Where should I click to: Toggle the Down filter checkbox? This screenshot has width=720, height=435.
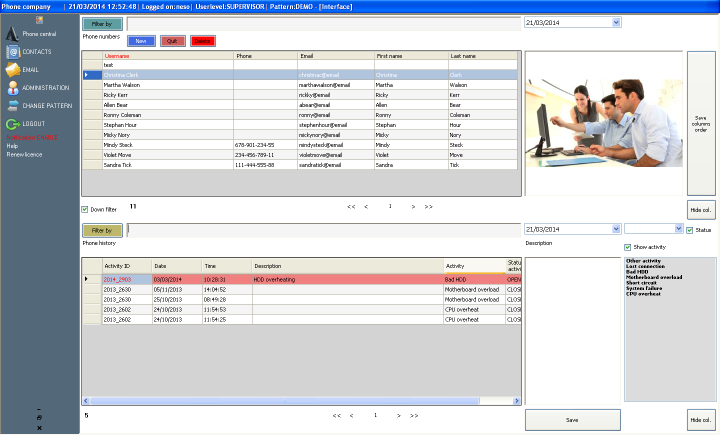[x=84, y=209]
